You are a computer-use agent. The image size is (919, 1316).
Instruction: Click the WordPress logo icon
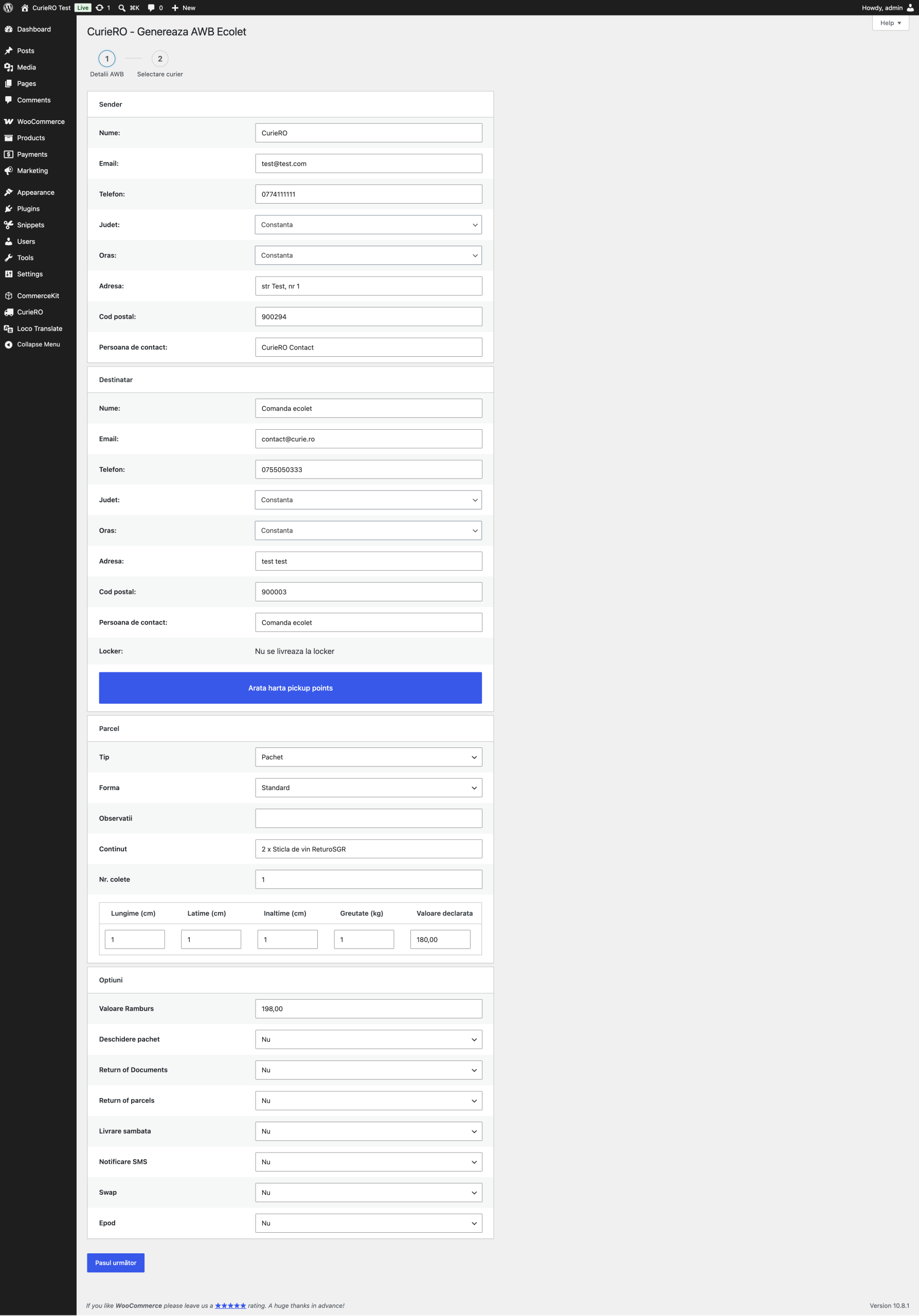tap(8, 7)
